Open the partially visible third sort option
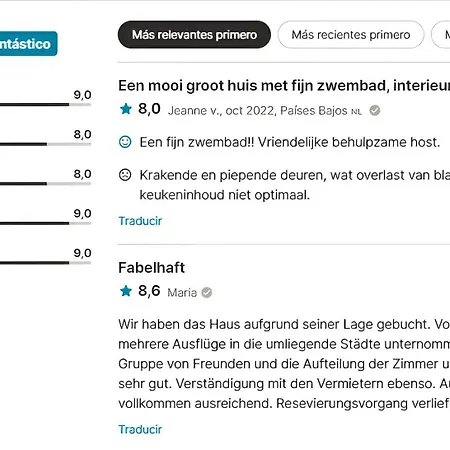This screenshot has width=450, height=450. pyautogui.click(x=441, y=35)
